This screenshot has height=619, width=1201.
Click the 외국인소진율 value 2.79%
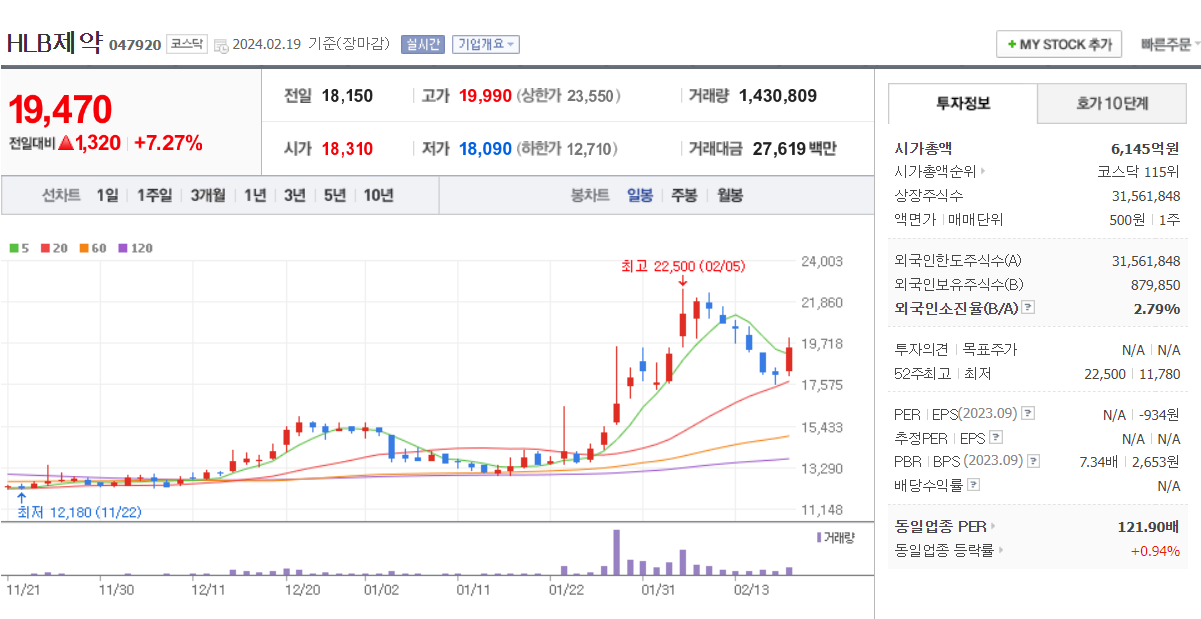[1157, 308]
